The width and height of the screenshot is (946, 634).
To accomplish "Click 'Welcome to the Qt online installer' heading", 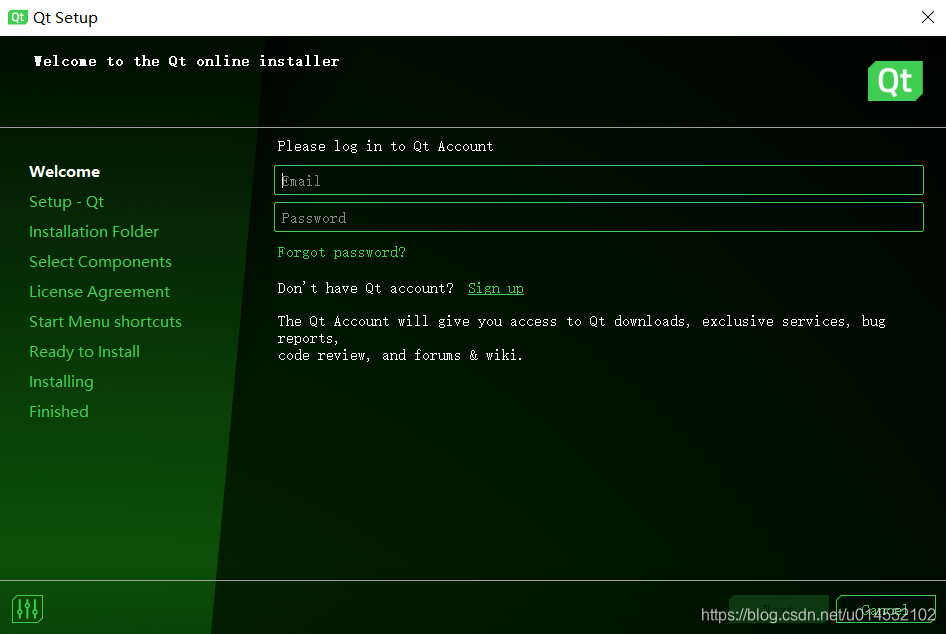I will point(186,61).
